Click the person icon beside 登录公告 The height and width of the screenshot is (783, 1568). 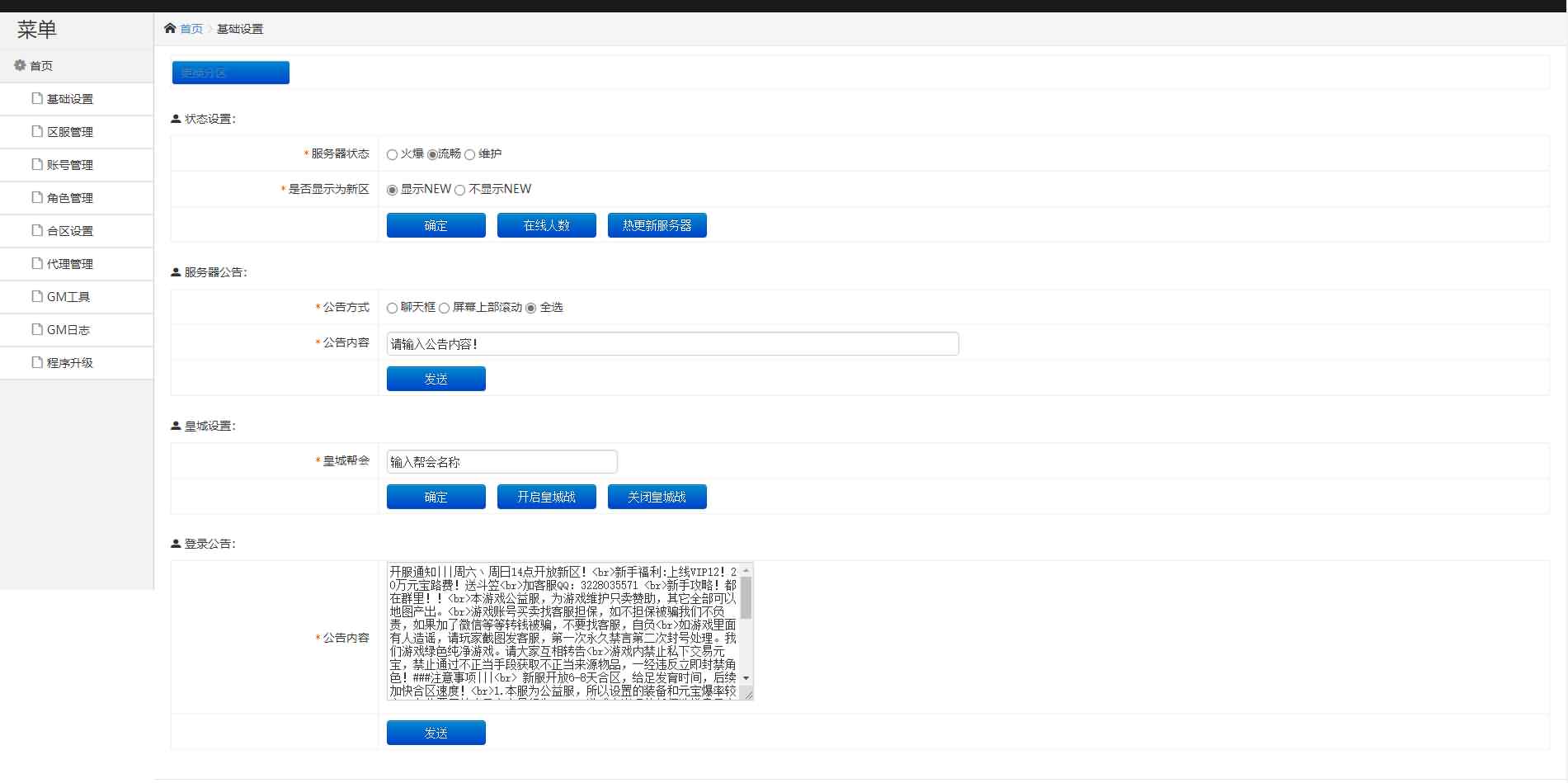(x=174, y=543)
